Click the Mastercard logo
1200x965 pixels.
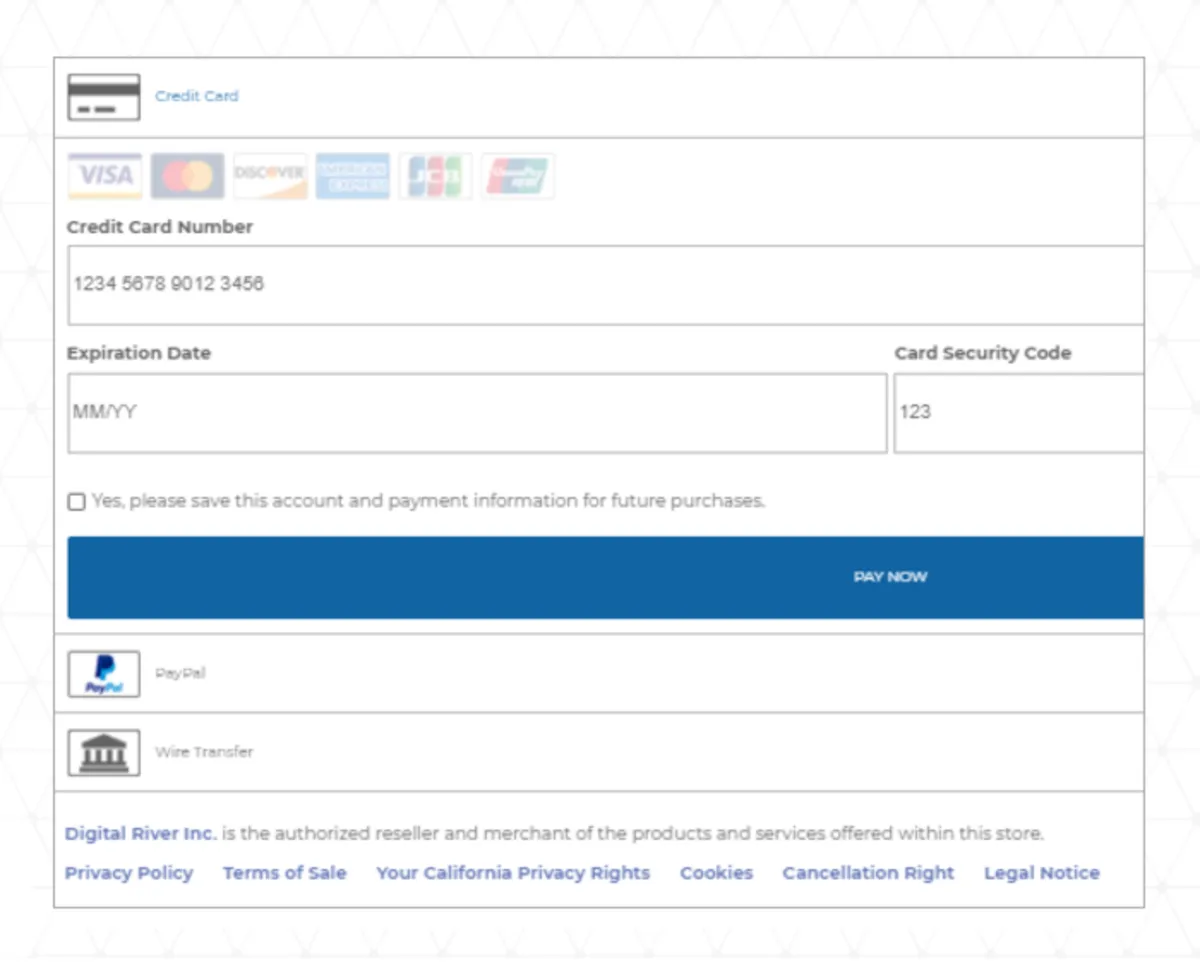click(x=187, y=176)
